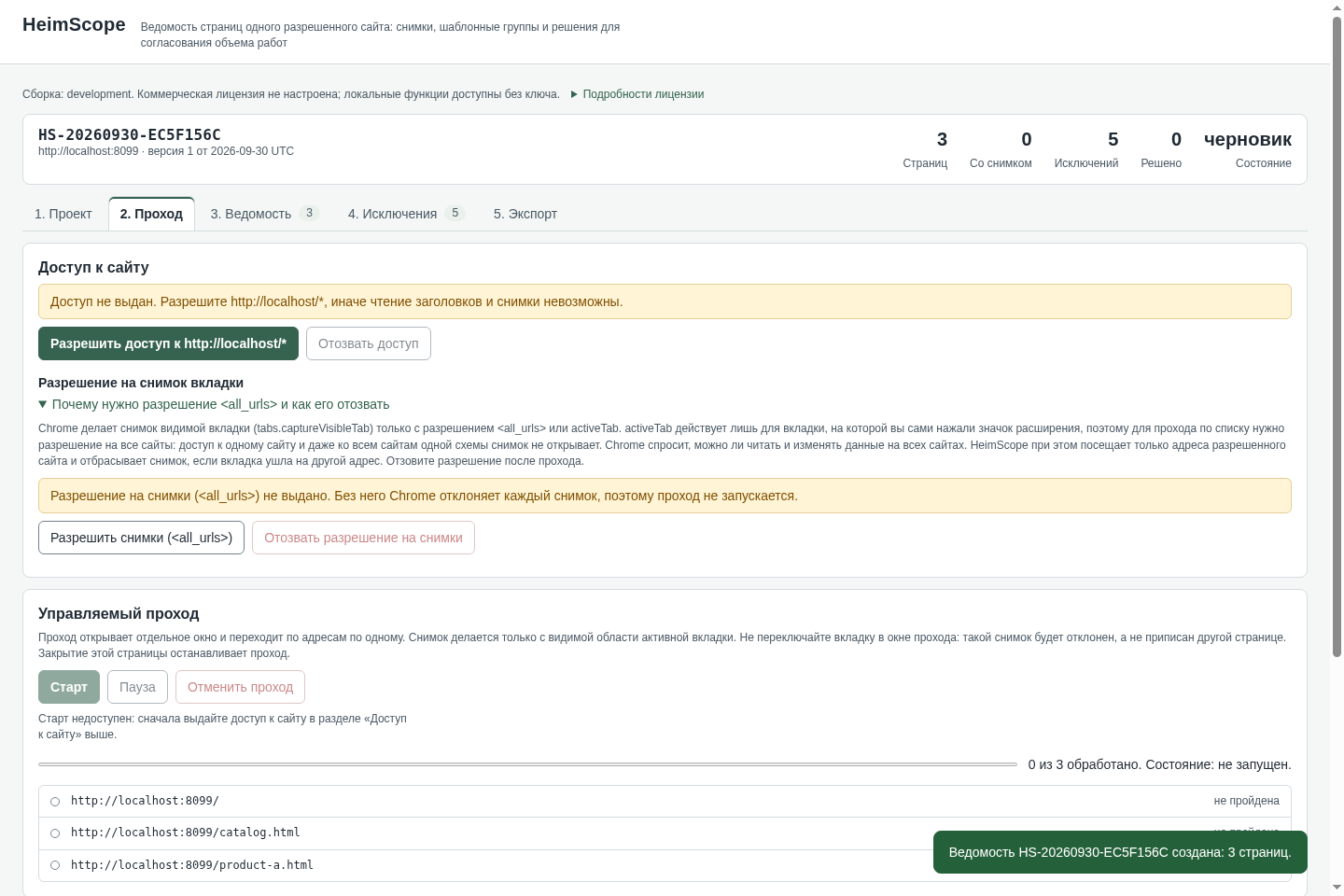Screen dimensions: 1344x896
Task: Click status circle for http://localhost:8099/ row
Action: 55,802
